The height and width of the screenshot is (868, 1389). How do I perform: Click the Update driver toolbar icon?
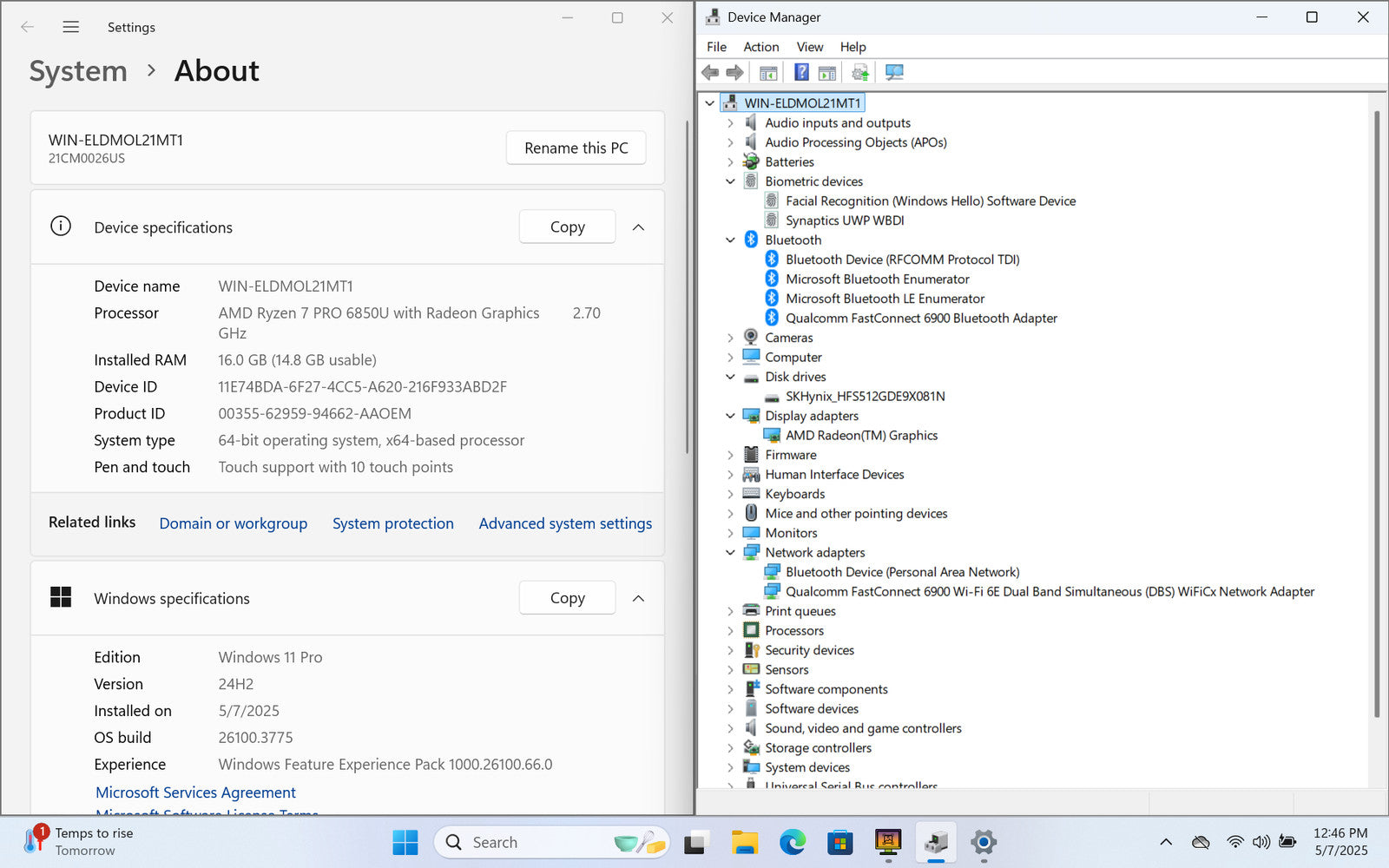860,72
